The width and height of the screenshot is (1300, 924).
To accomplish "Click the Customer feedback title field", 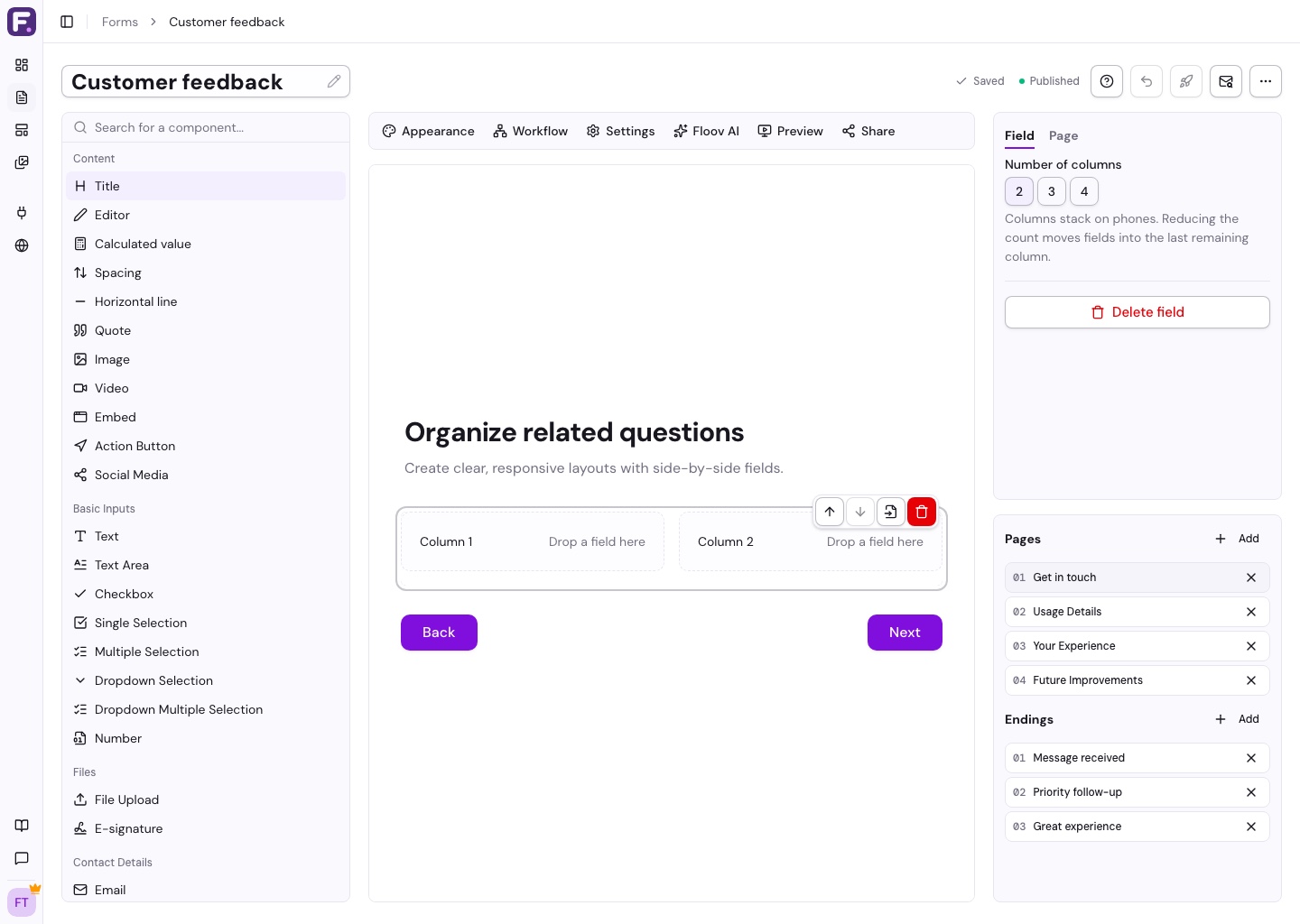I will [206, 81].
